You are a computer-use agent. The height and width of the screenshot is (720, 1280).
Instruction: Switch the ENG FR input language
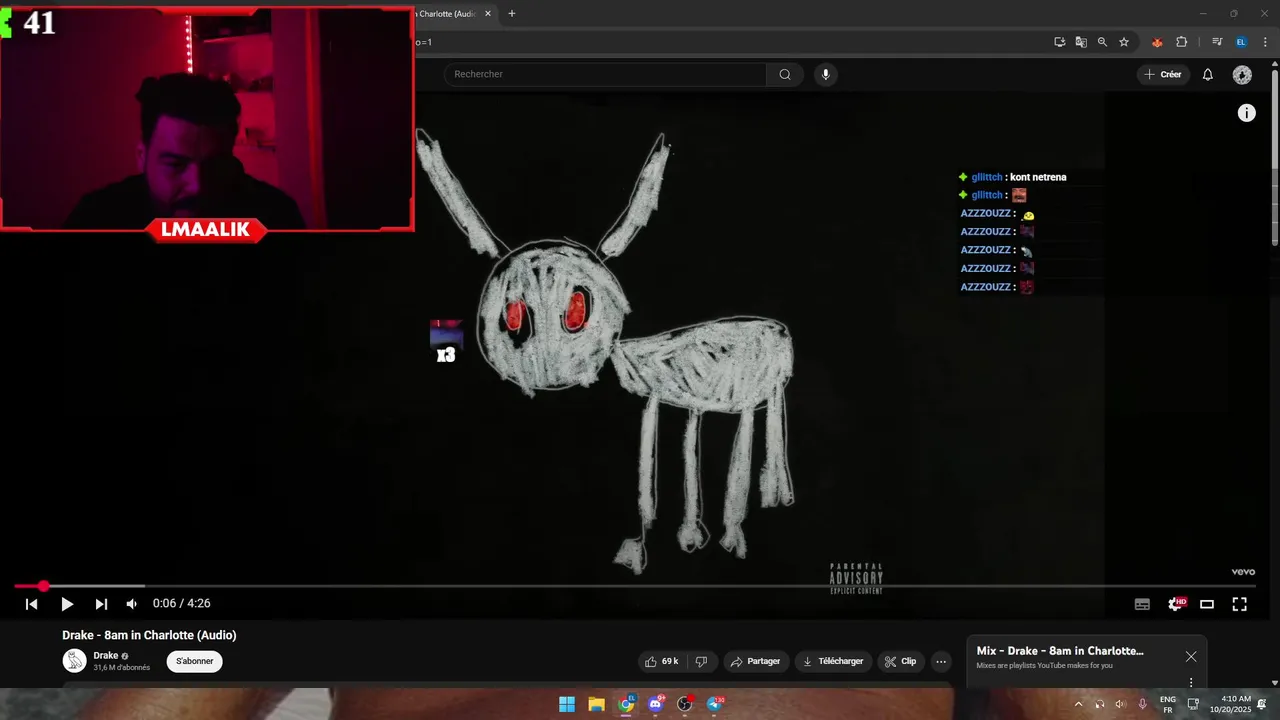click(x=1167, y=704)
